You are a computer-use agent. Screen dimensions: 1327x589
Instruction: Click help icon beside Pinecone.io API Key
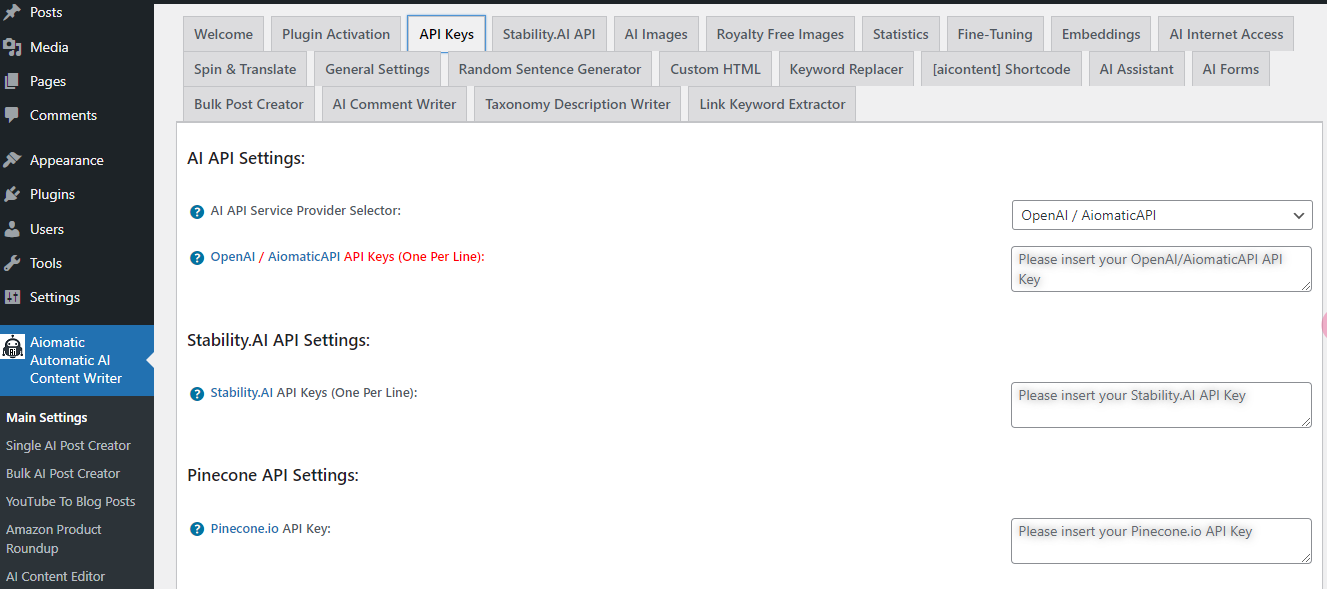pyautogui.click(x=196, y=528)
